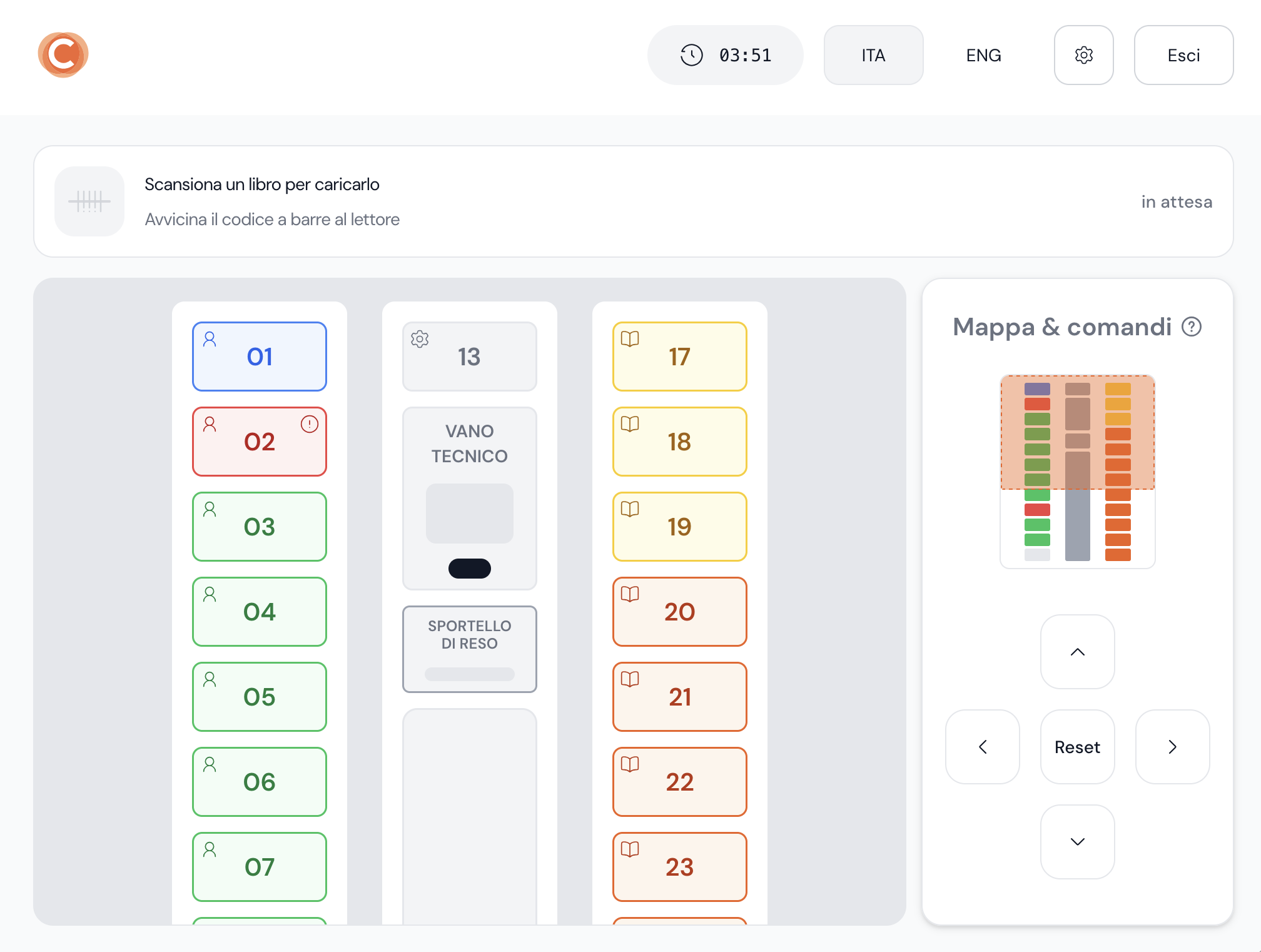This screenshot has height=952, width=1261.
Task: Click the user icon on locker 03
Action: tap(210, 509)
